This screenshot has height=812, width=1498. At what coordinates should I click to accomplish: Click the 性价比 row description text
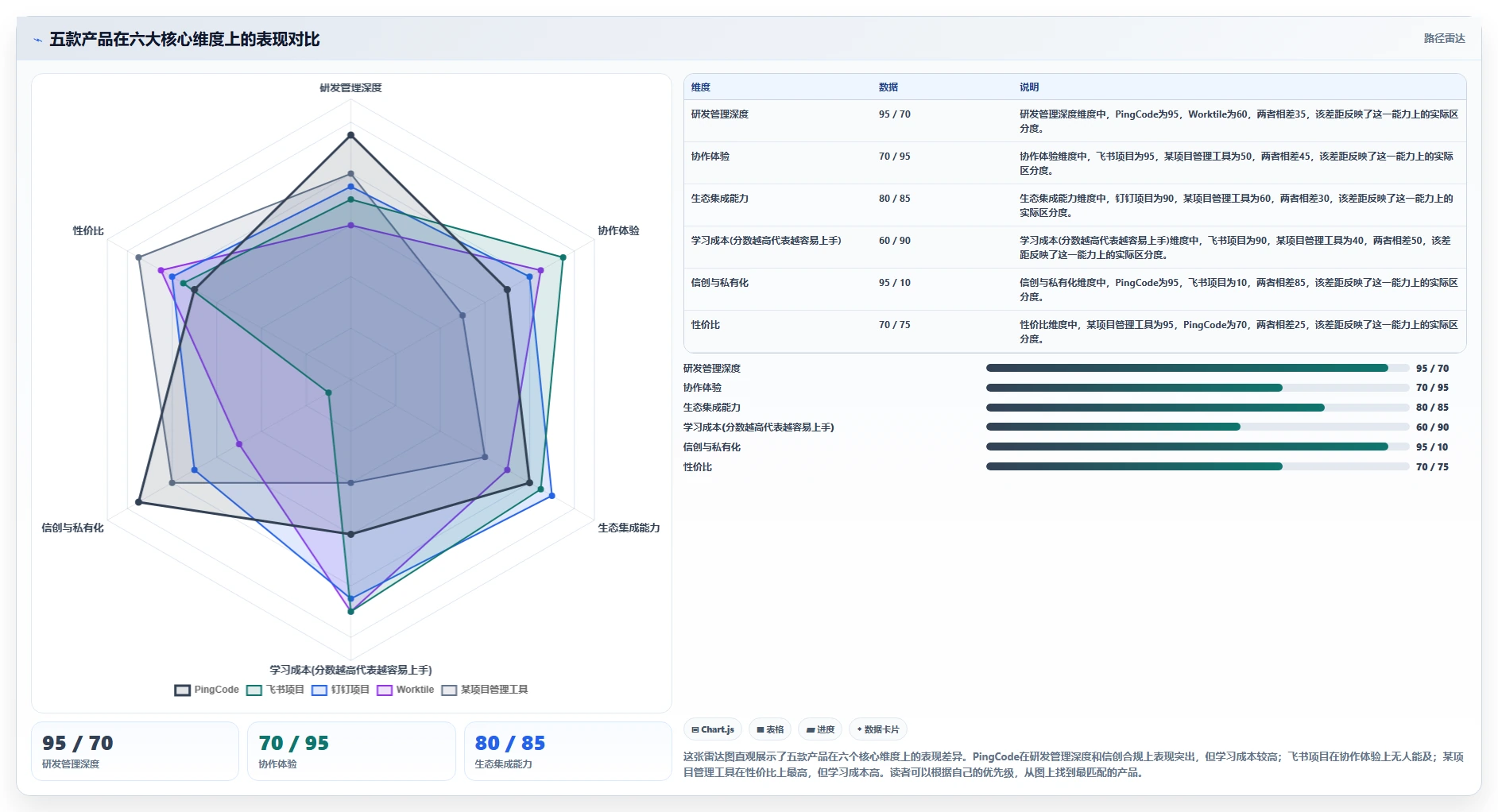(x=1239, y=332)
